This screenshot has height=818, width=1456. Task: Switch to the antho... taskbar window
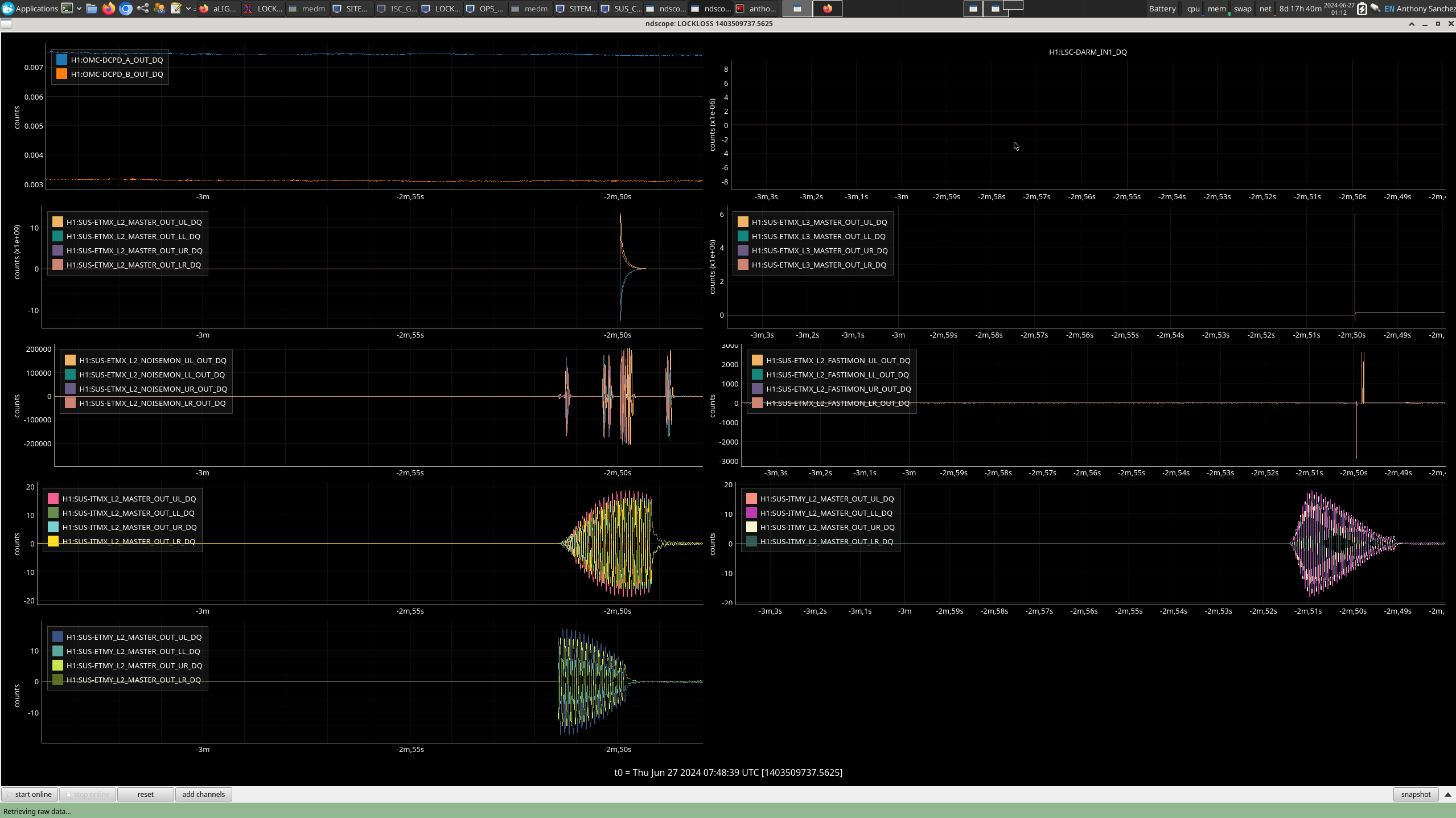(x=756, y=9)
